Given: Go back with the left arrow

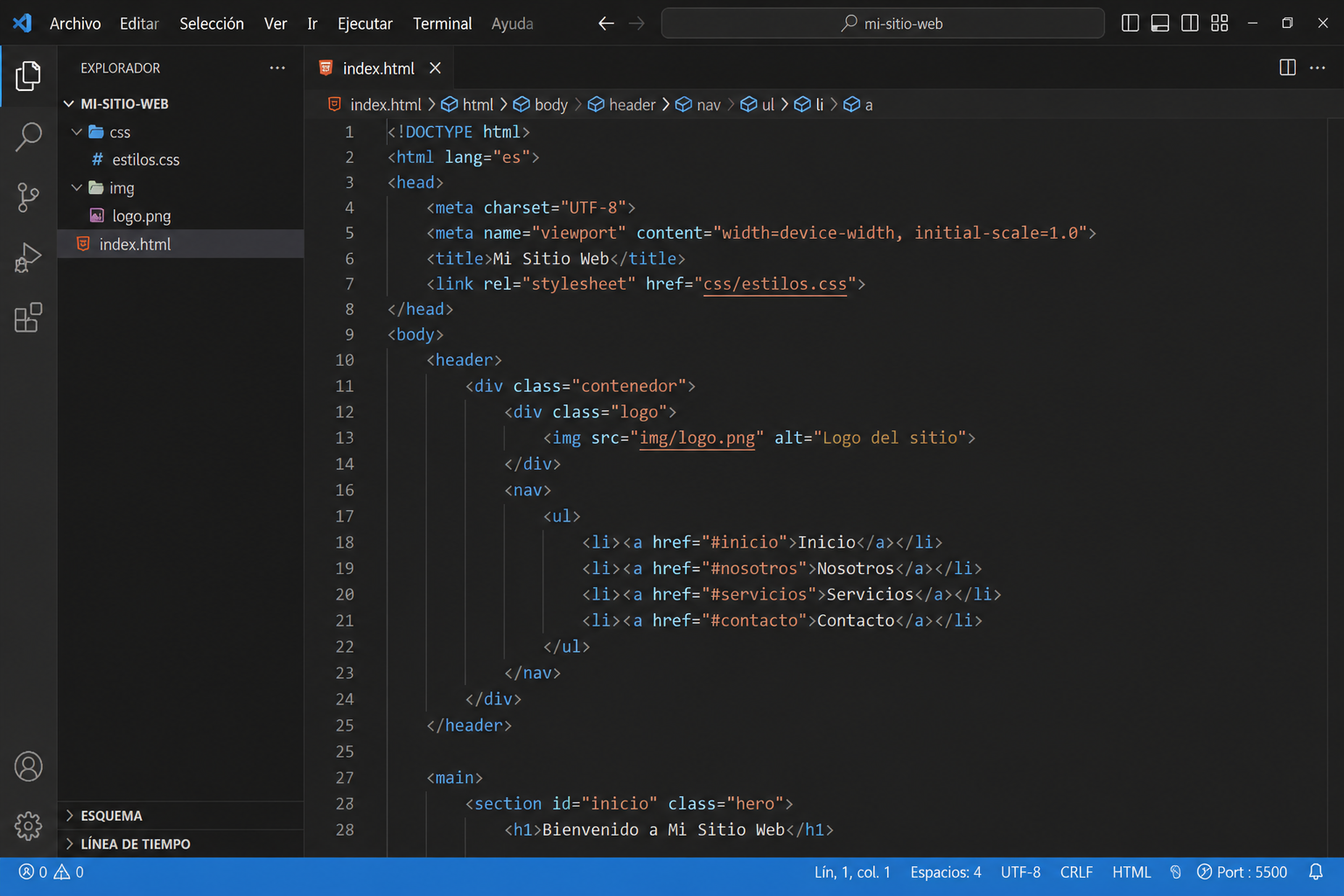Looking at the screenshot, I should pos(605,24).
